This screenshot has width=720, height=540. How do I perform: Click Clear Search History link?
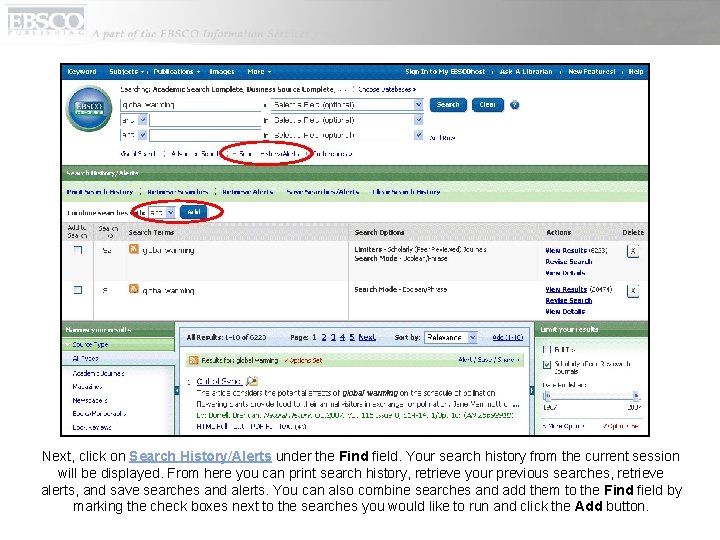pyautogui.click(x=406, y=192)
